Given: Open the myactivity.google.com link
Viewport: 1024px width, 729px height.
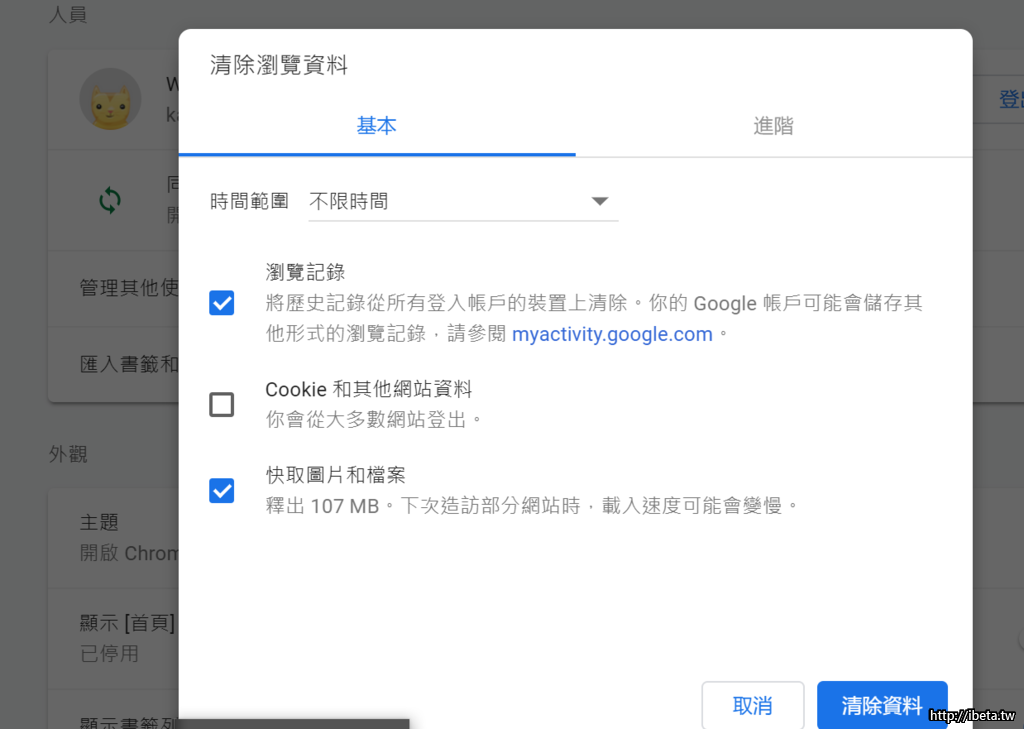Looking at the screenshot, I should 612,334.
